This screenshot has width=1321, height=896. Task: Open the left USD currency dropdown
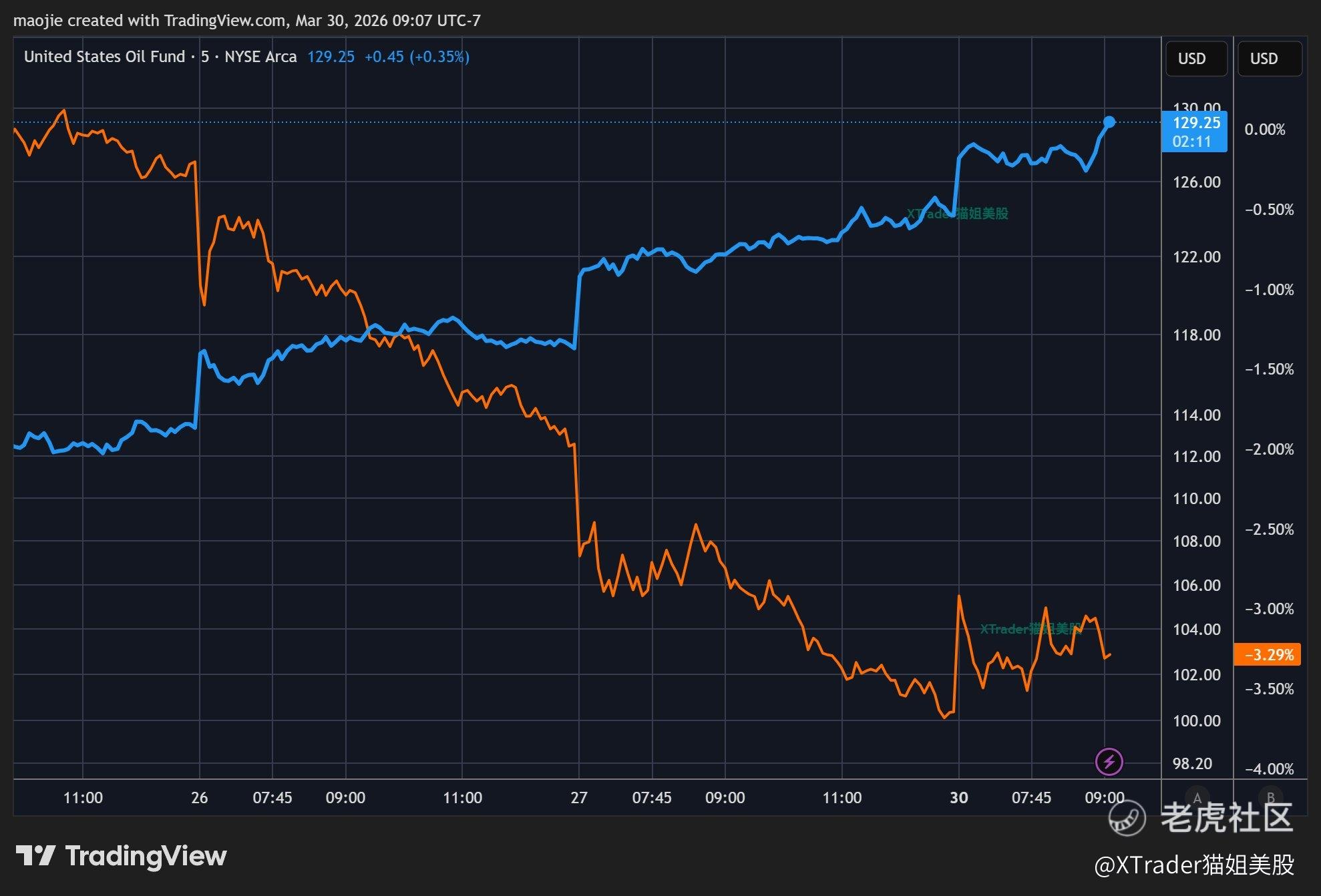point(1195,59)
